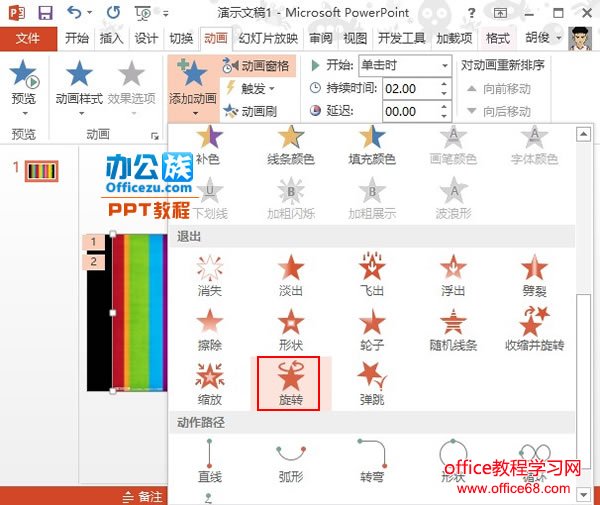Apply the 轮子 exit effect

(372, 330)
